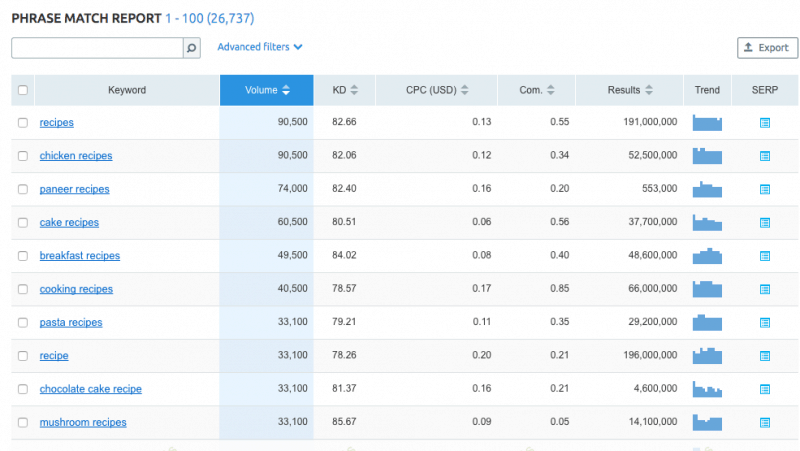Check the box for chocolate cake recipe

pyautogui.click(x=23, y=389)
